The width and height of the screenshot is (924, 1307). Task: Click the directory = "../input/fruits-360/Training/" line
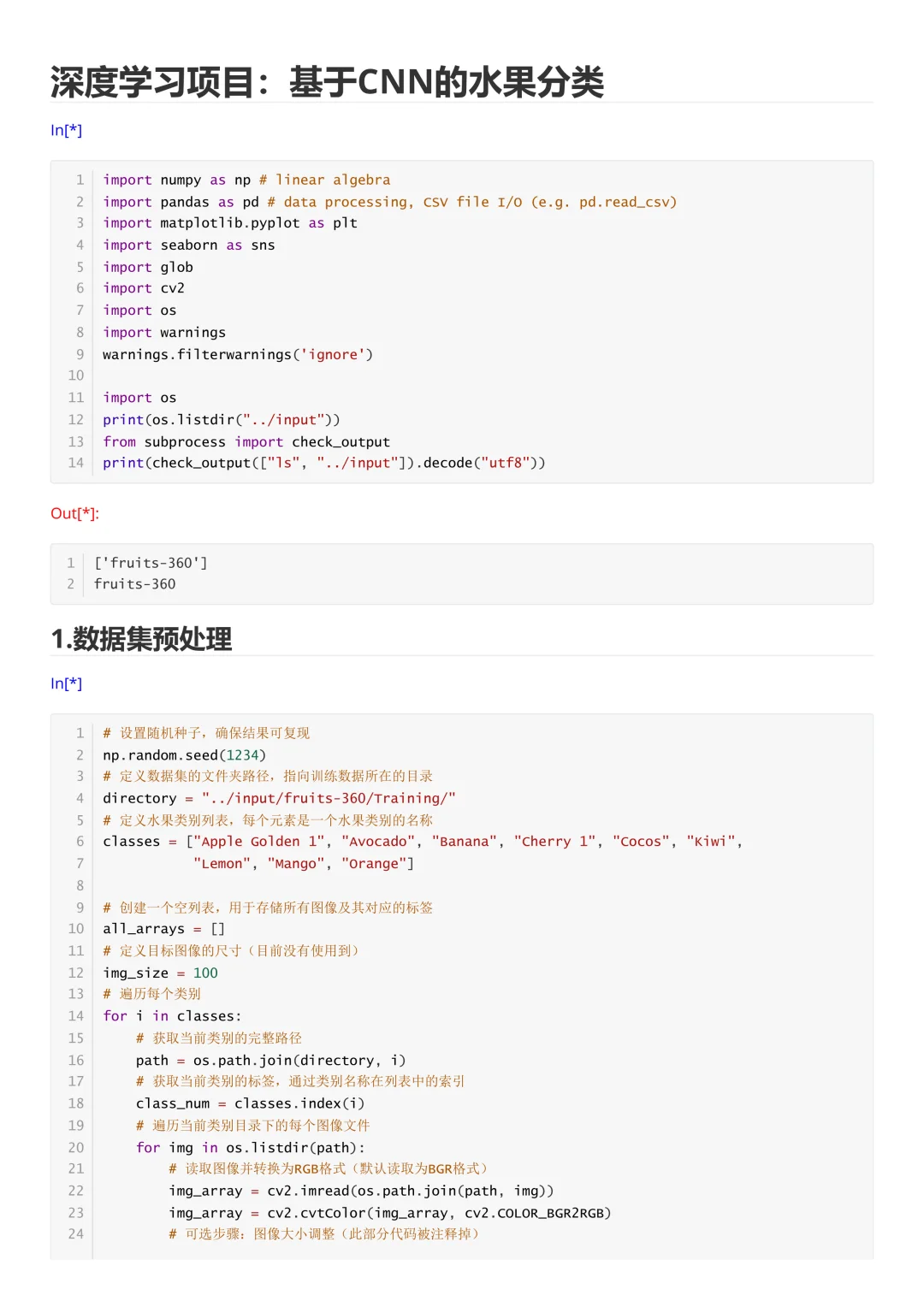pyautogui.click(x=279, y=798)
